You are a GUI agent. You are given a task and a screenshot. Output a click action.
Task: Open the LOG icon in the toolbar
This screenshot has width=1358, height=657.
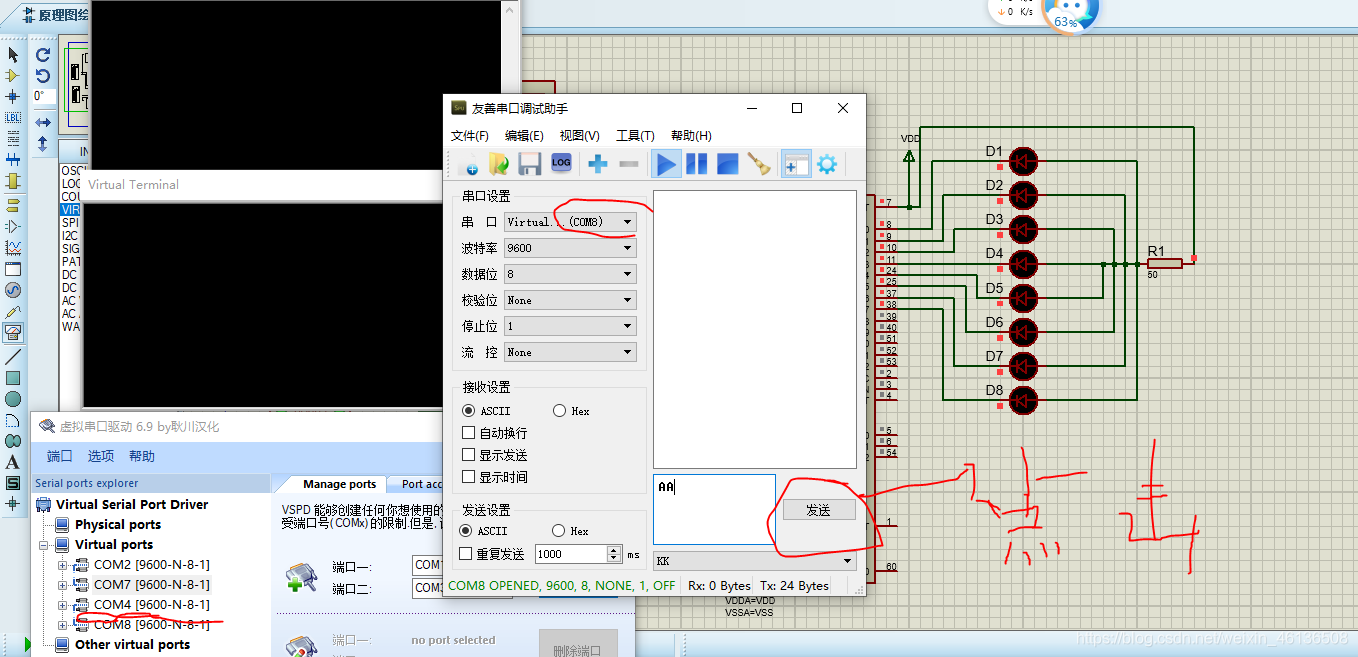pyautogui.click(x=561, y=163)
